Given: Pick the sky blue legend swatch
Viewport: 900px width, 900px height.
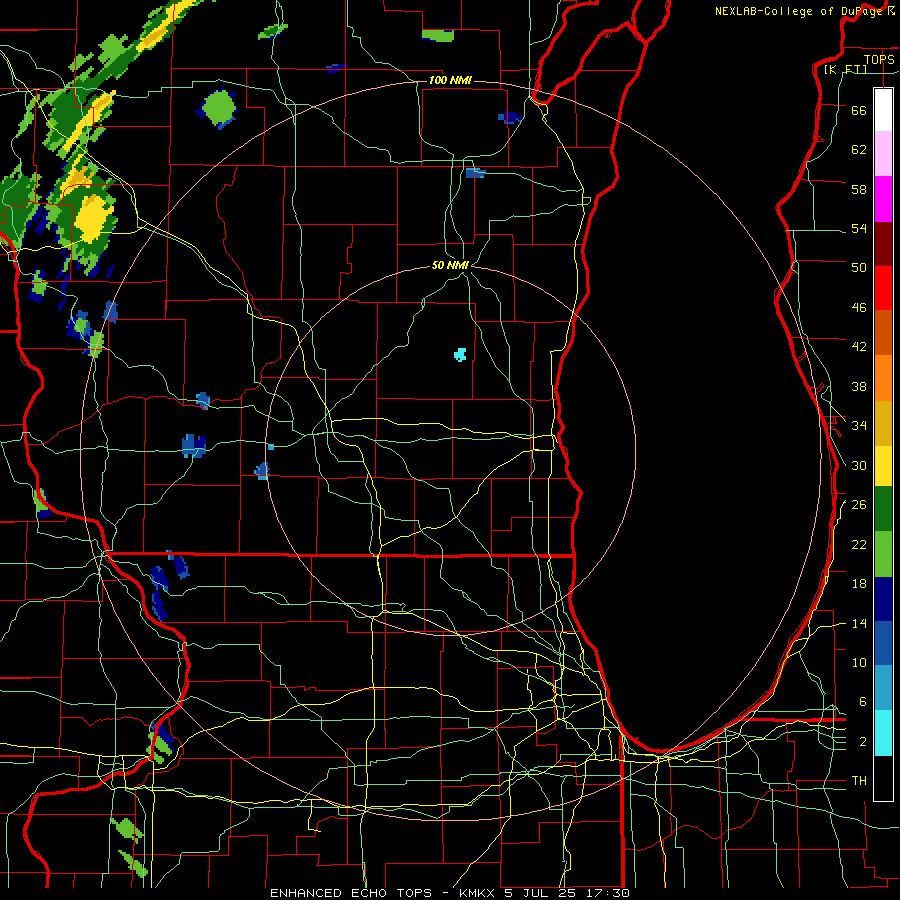Looking at the screenshot, I should (883, 688).
